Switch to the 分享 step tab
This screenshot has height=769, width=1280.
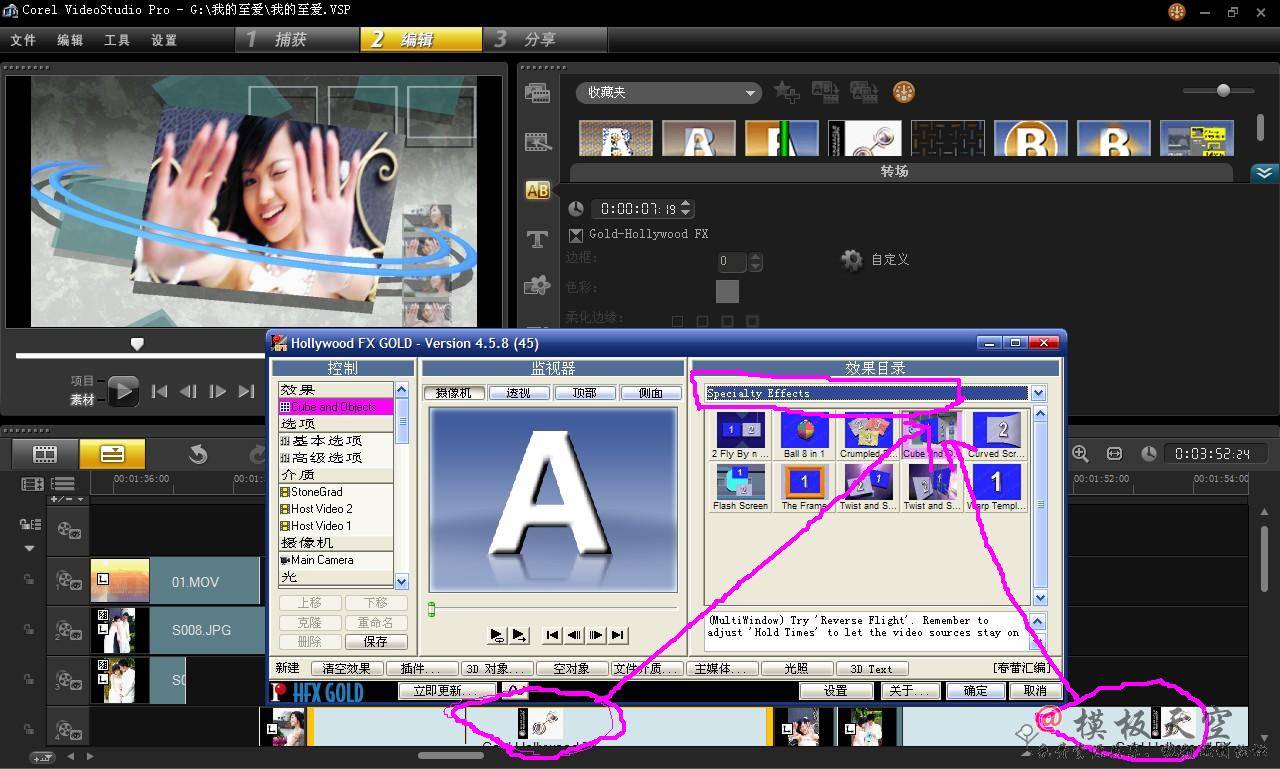(547, 39)
